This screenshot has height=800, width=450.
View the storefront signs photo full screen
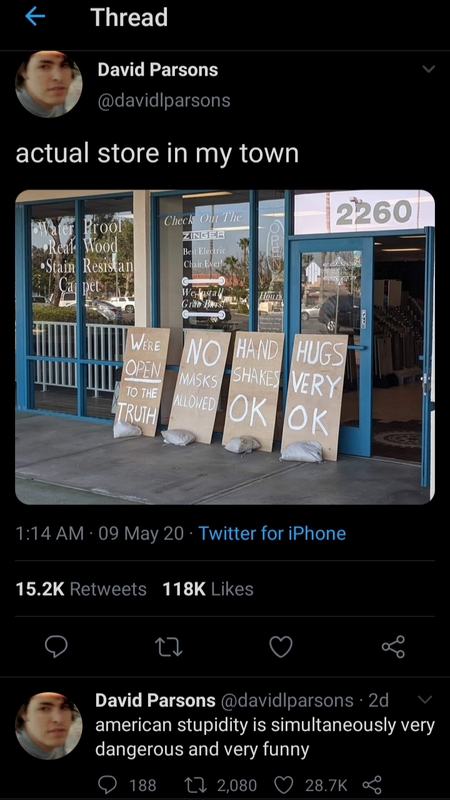pos(225,347)
